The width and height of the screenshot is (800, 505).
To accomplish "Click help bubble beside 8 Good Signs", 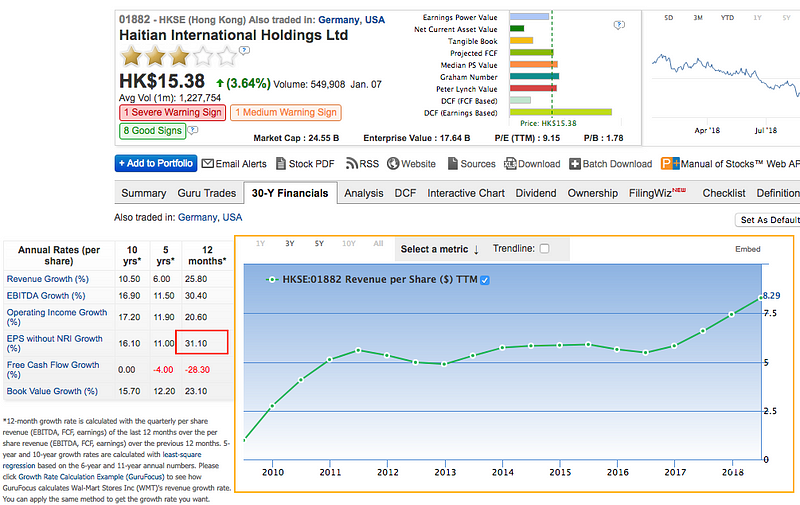I will 193,131.
